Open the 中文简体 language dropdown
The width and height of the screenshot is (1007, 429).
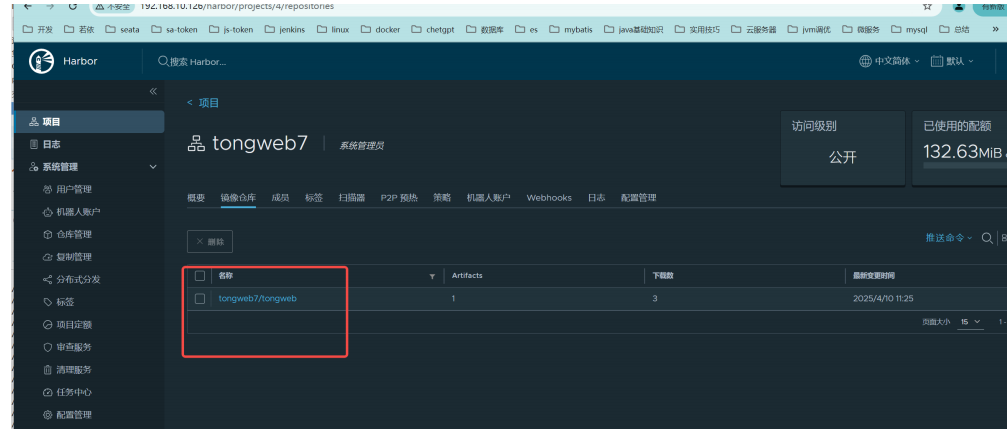[889, 61]
